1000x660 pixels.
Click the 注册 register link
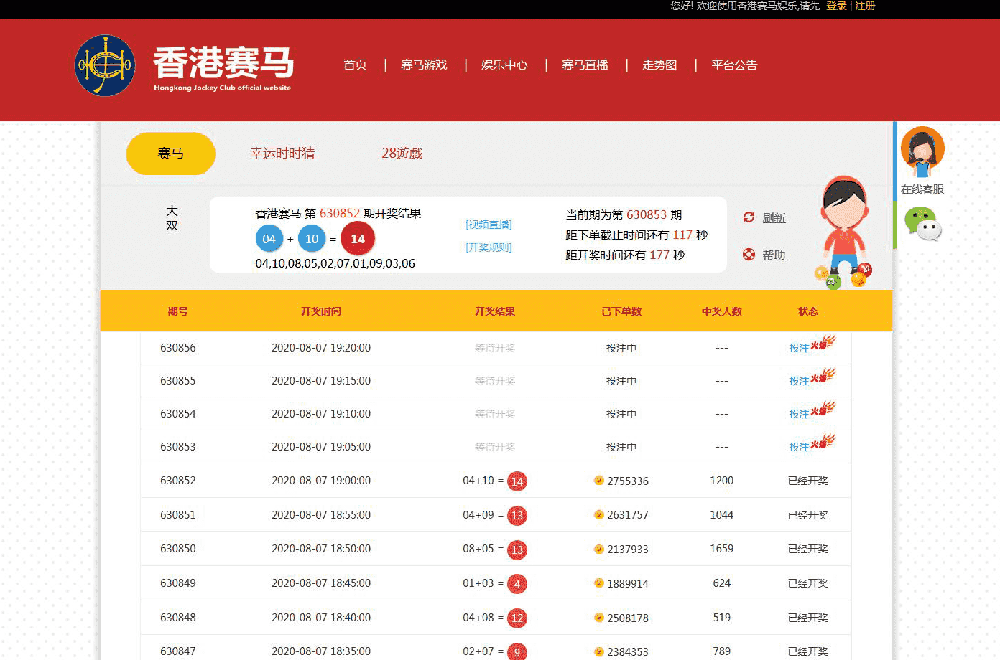(x=865, y=6)
